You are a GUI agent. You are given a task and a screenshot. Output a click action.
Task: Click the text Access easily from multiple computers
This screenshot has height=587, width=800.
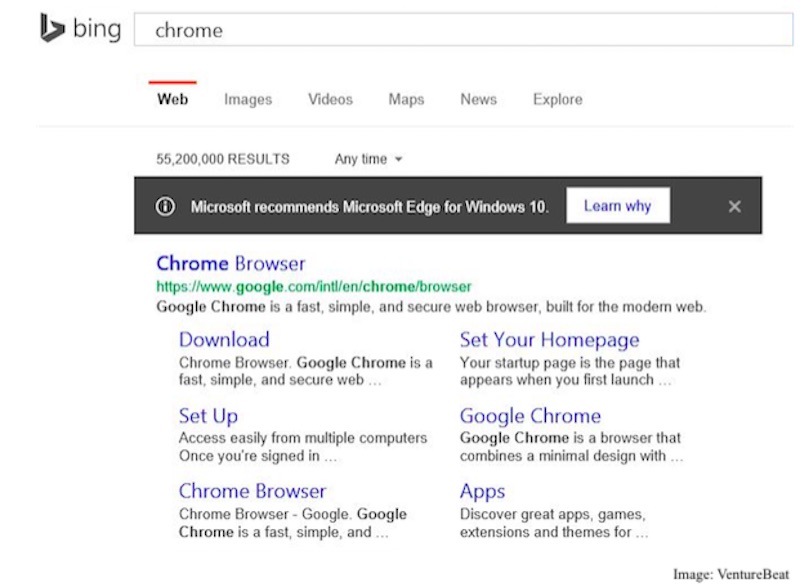click(x=303, y=438)
